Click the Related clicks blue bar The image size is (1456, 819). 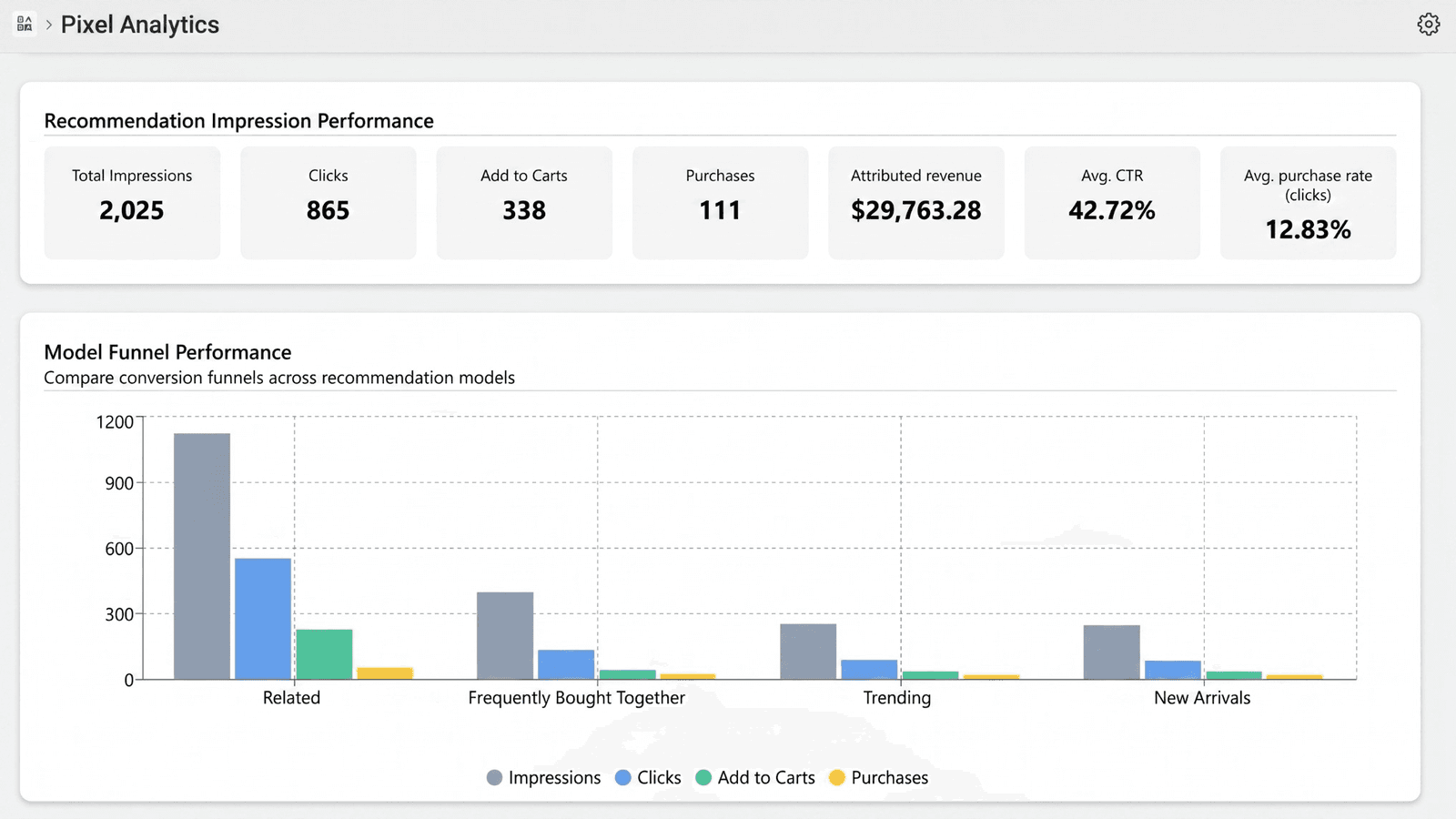(x=263, y=619)
